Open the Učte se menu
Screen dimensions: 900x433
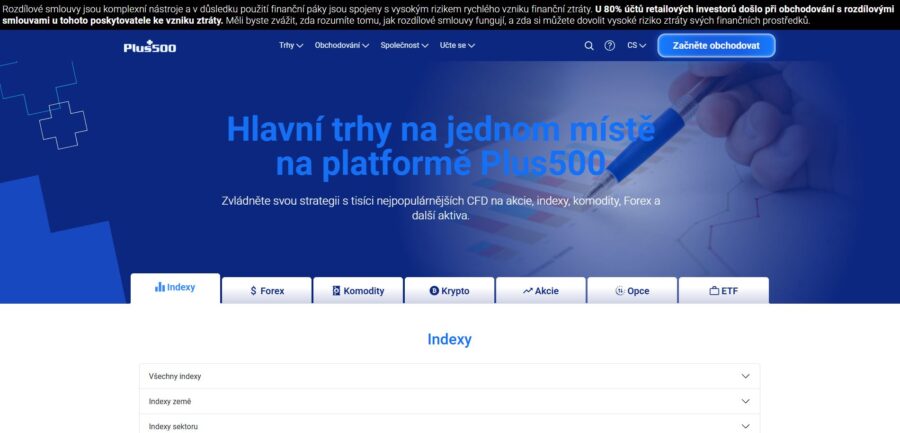457,45
